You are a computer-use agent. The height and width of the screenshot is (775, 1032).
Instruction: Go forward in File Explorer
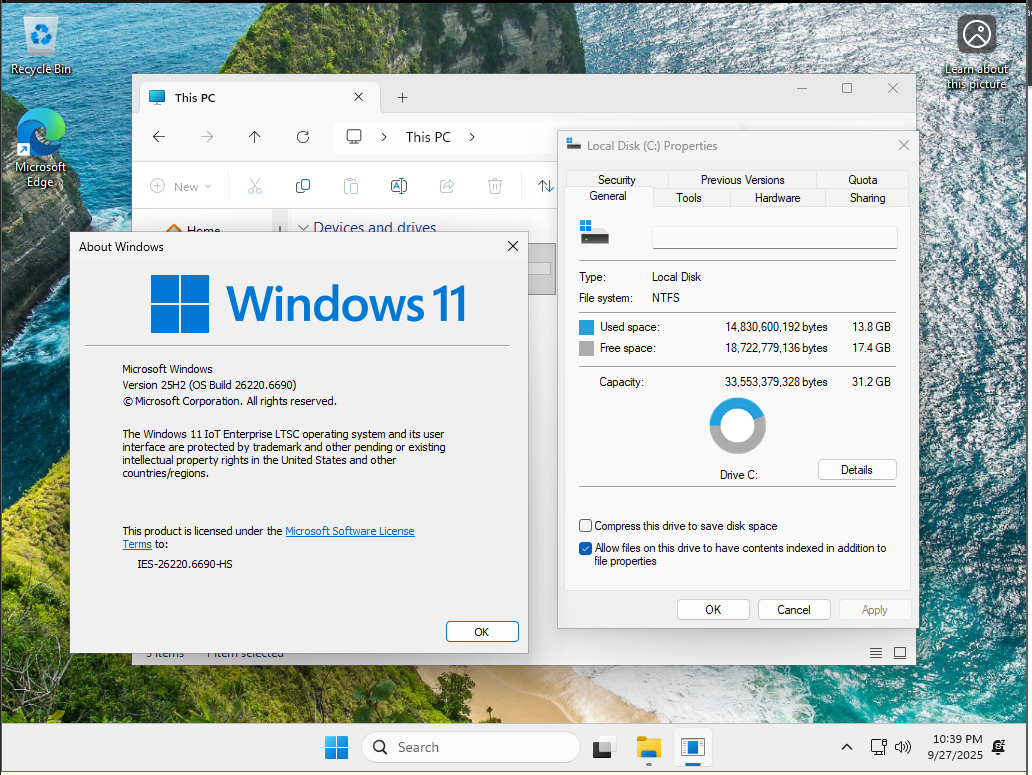[x=207, y=137]
